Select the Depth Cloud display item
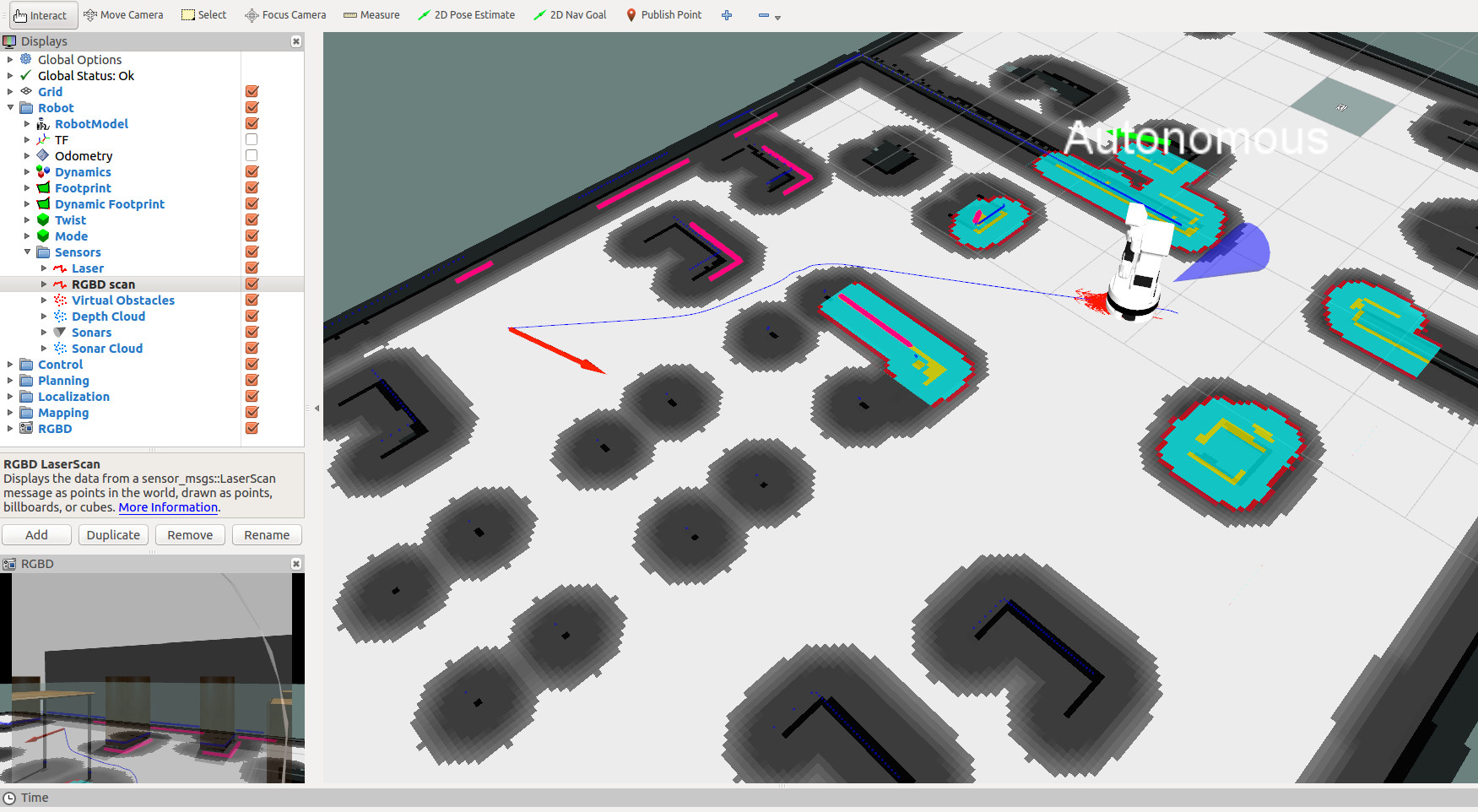 point(108,317)
